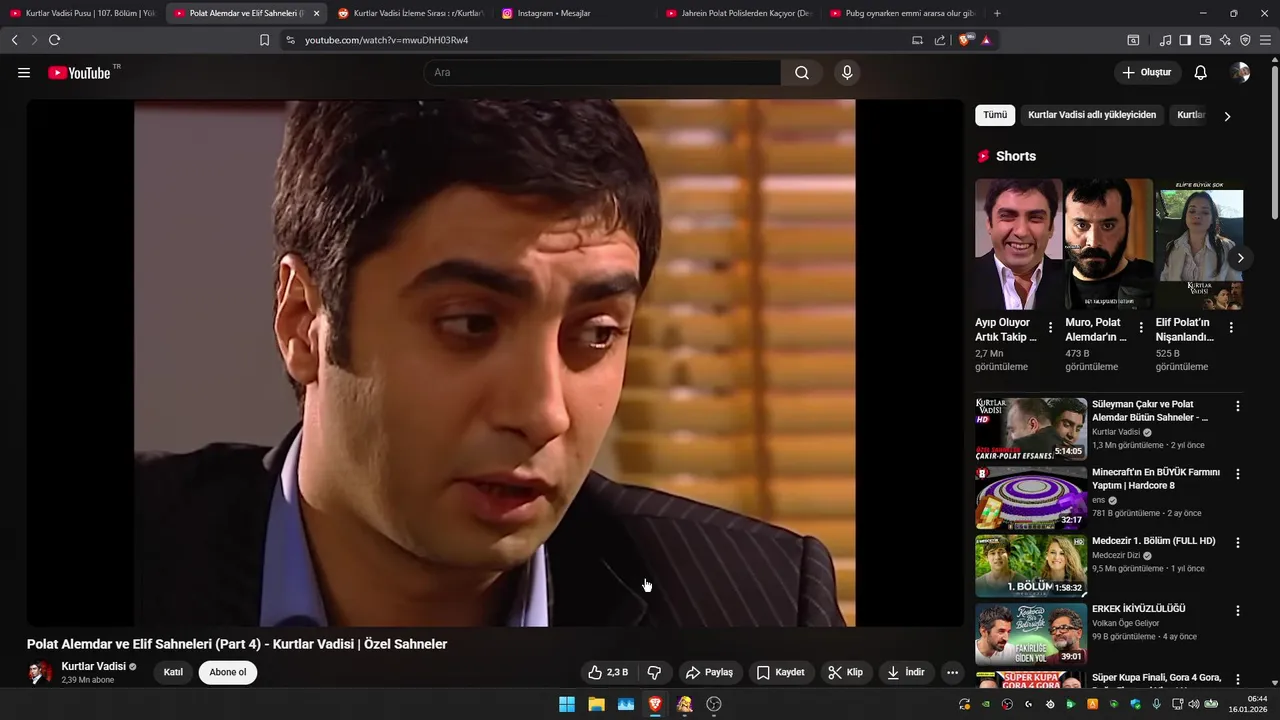This screenshot has height=720, width=1280.
Task: Open the Muro, Polat Alemdar'ın Short thumbnail
Action: coord(1108,244)
